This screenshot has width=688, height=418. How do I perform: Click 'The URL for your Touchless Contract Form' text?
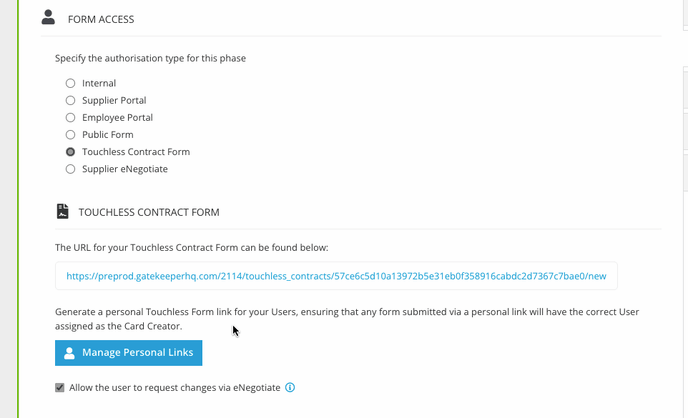coord(191,248)
